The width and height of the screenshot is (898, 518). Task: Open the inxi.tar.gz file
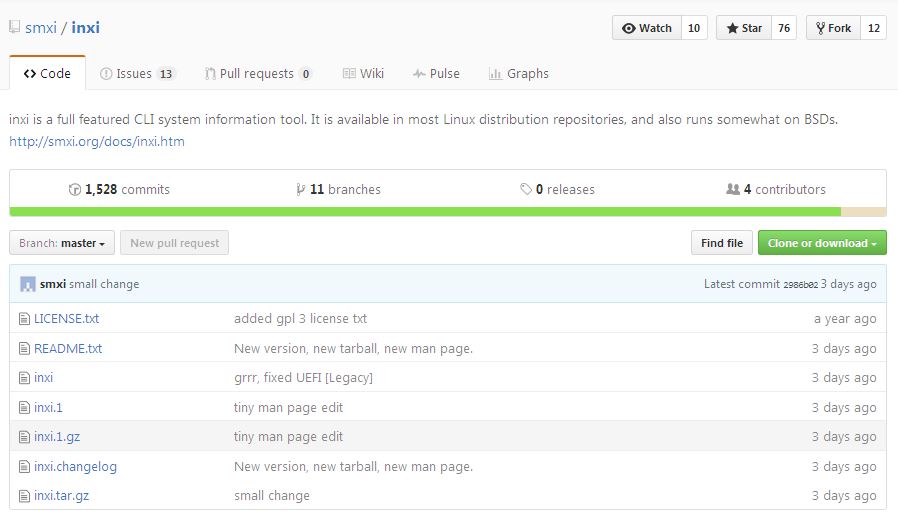(x=61, y=496)
